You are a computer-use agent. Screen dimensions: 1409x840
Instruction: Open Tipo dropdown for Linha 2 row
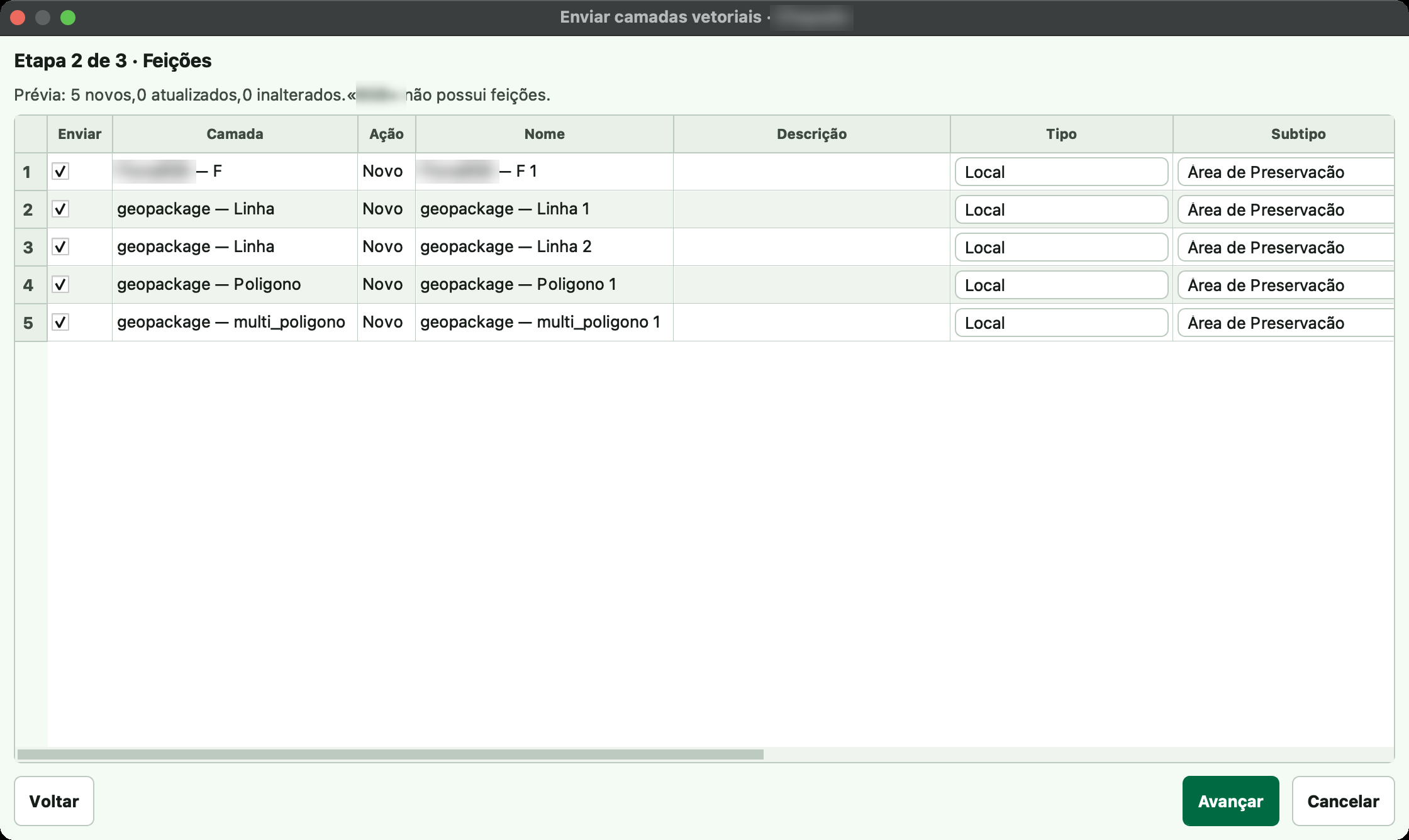tap(1061, 247)
